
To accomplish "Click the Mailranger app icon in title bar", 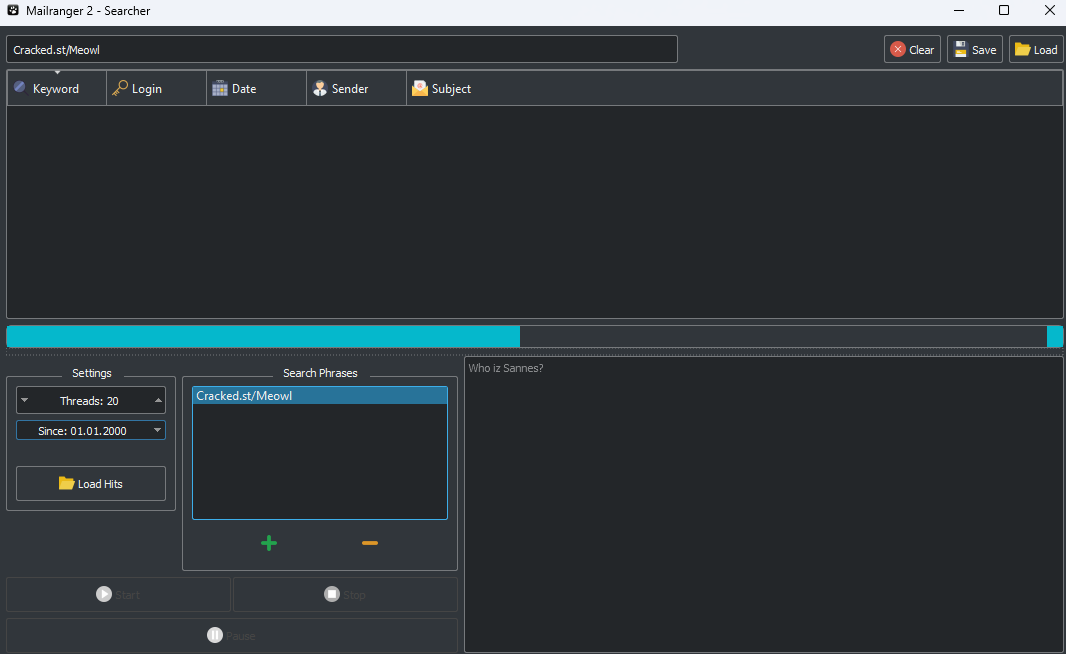I will click(13, 10).
